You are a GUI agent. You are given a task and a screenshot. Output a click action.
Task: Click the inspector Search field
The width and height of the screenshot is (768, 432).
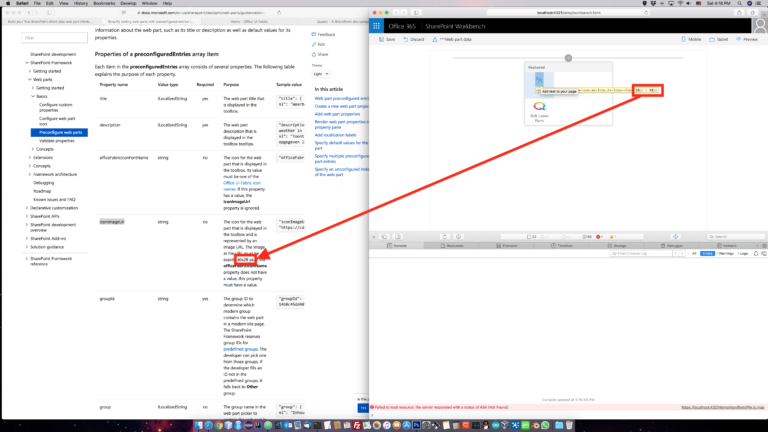point(735,237)
